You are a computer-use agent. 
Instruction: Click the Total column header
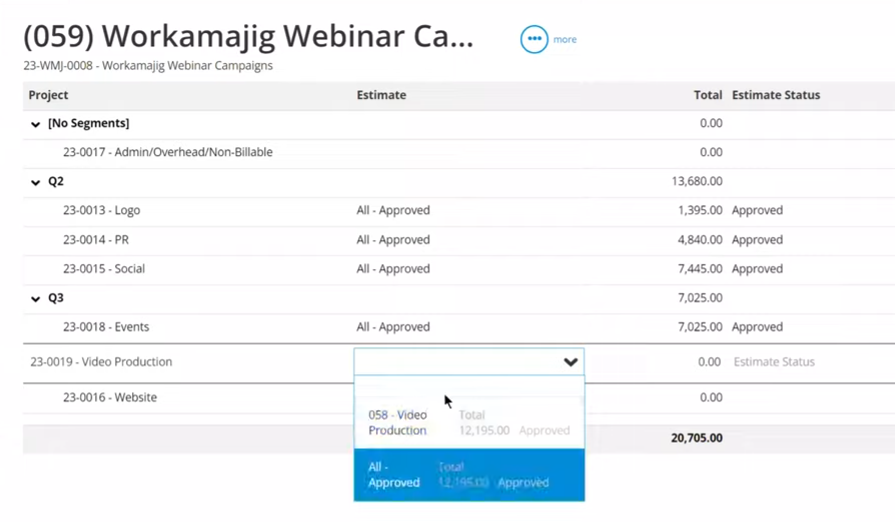click(x=708, y=95)
